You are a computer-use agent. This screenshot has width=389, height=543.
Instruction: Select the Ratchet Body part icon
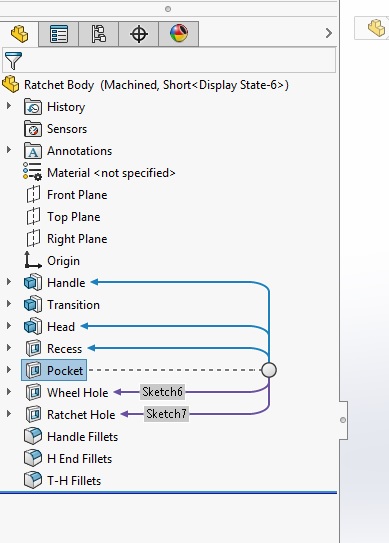pos(10,84)
